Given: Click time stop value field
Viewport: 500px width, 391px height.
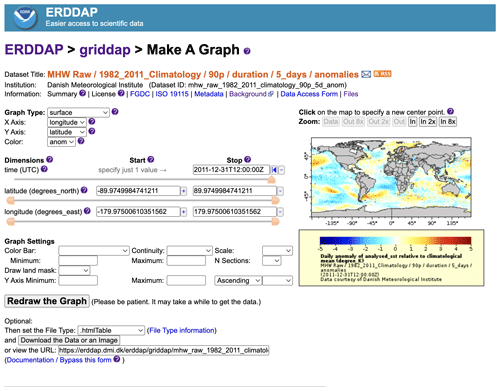Looking at the screenshot, I should (x=231, y=170).
